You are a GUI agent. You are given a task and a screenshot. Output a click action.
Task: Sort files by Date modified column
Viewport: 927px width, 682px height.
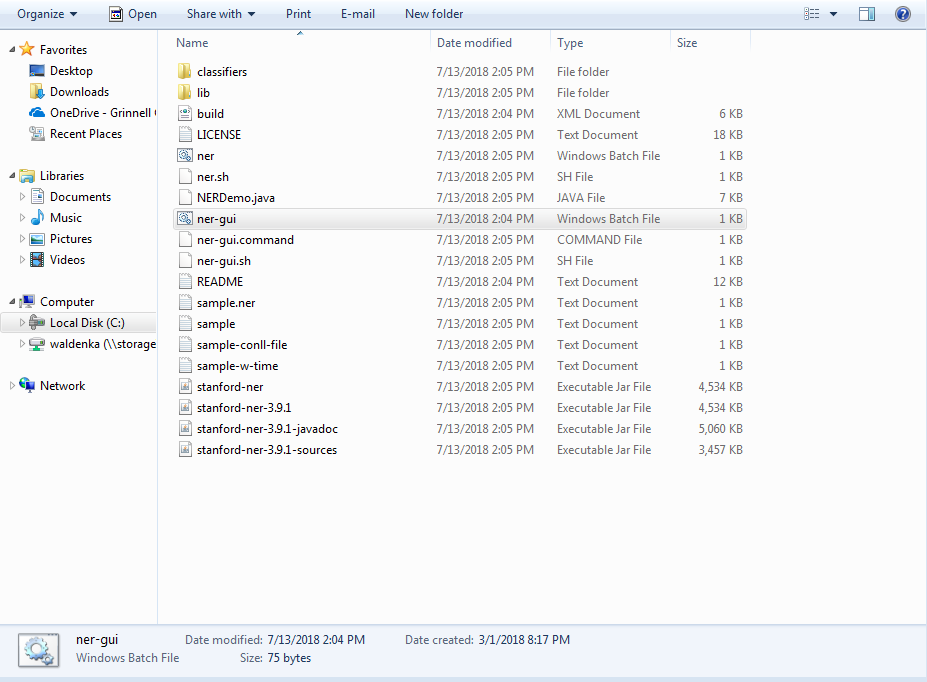click(474, 43)
